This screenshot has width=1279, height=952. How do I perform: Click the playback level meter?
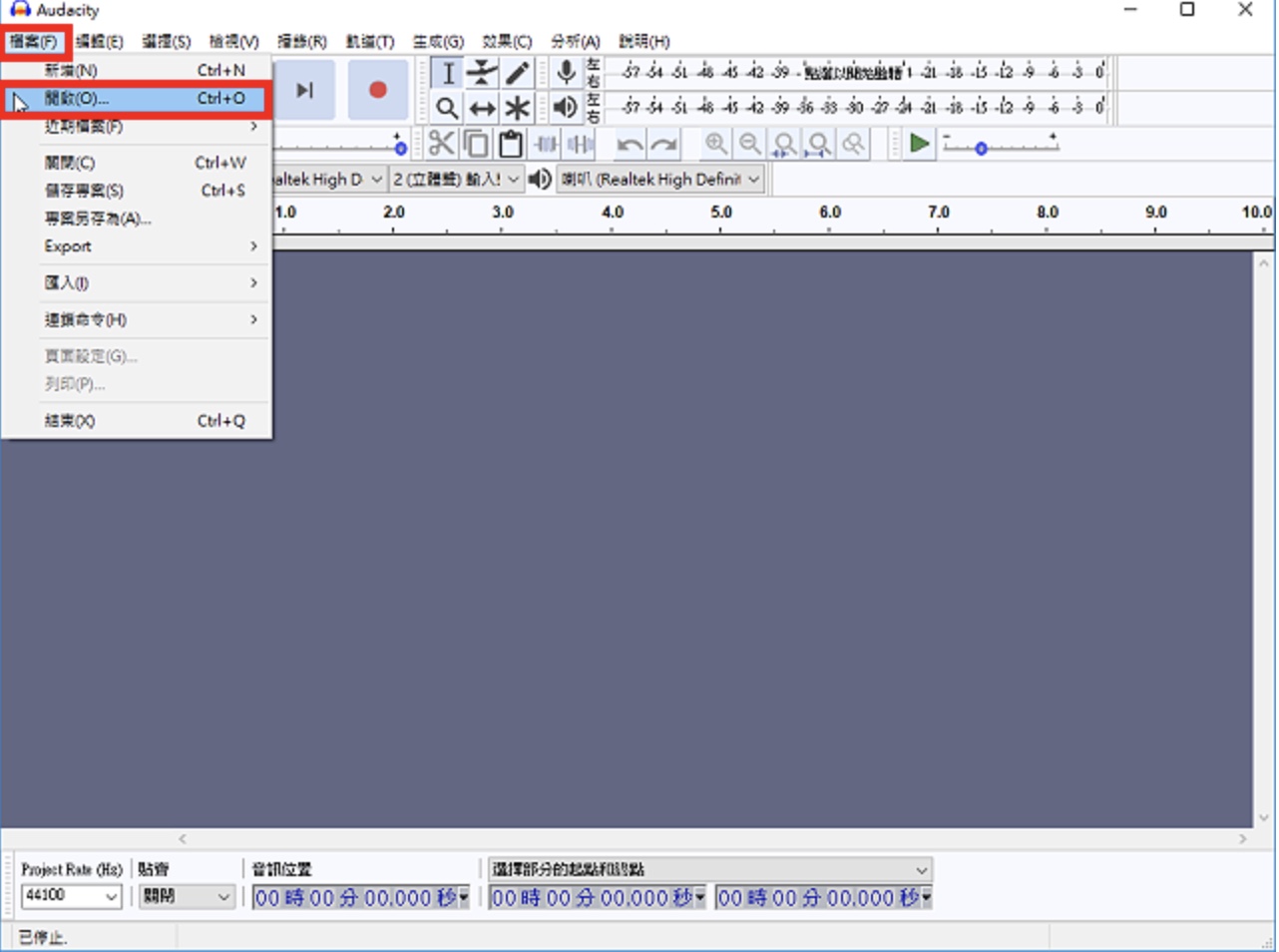click(863, 106)
